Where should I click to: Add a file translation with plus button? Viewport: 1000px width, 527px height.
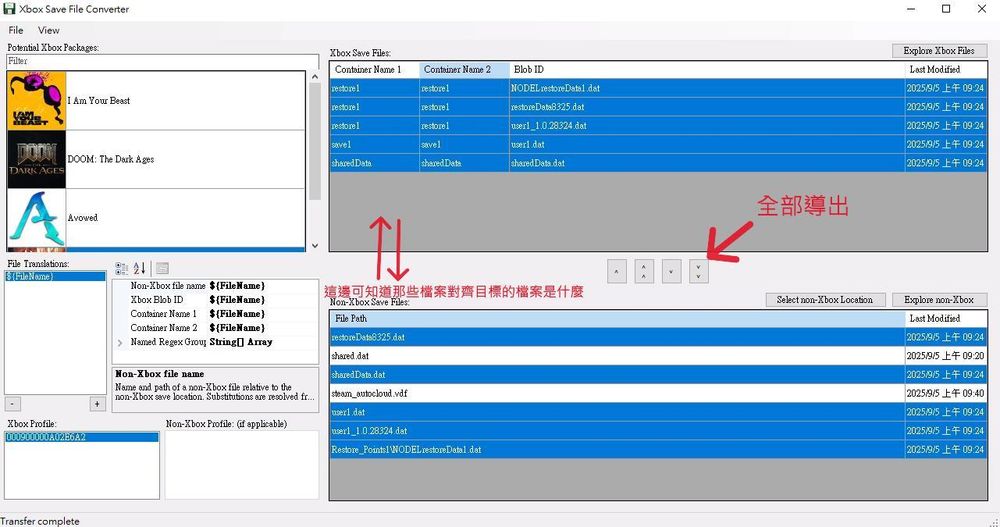point(97,404)
